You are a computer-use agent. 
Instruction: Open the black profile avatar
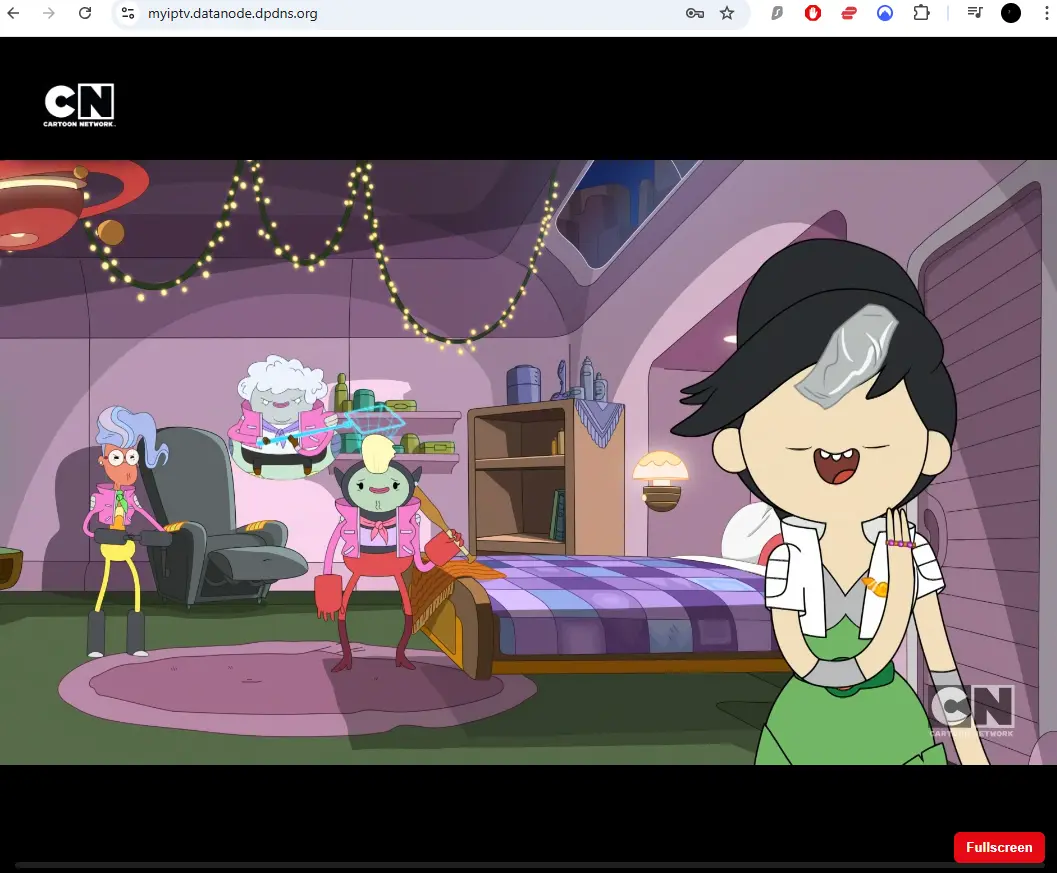(x=1010, y=13)
